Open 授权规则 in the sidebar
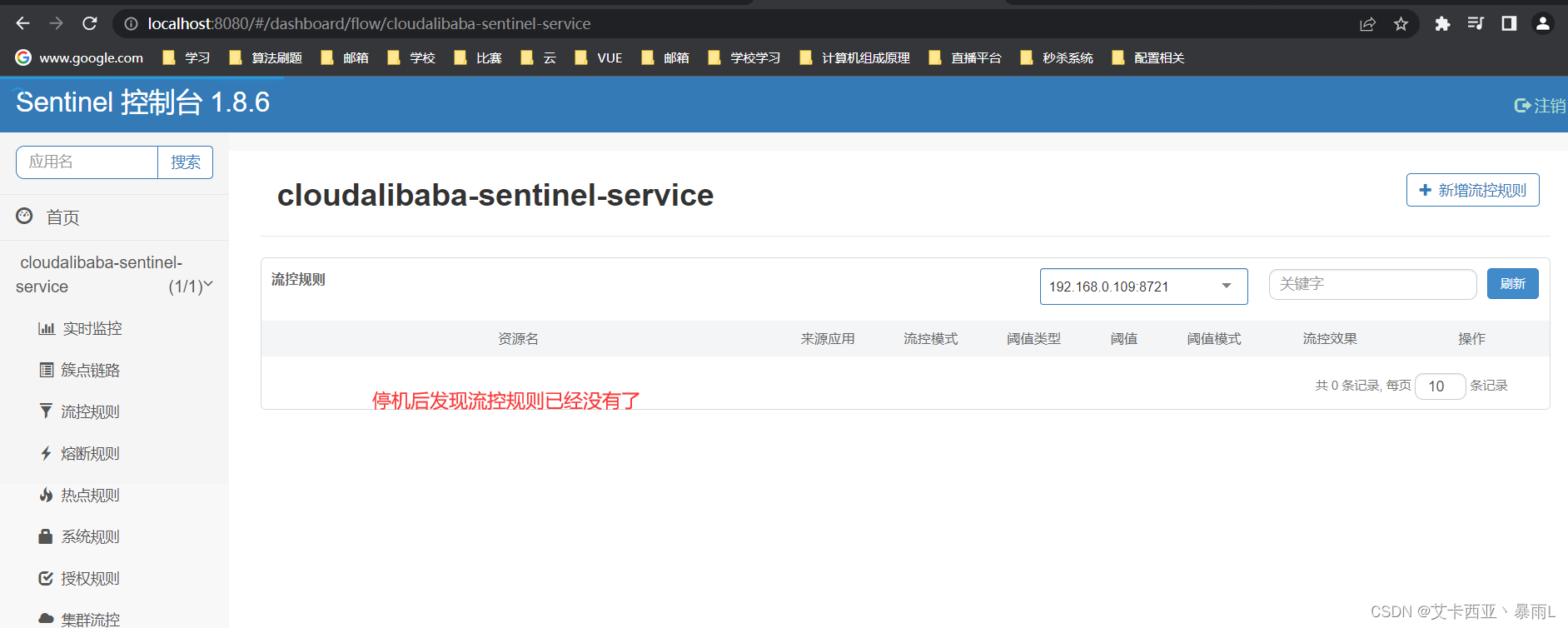This screenshot has height=628, width=1568. (x=90, y=578)
